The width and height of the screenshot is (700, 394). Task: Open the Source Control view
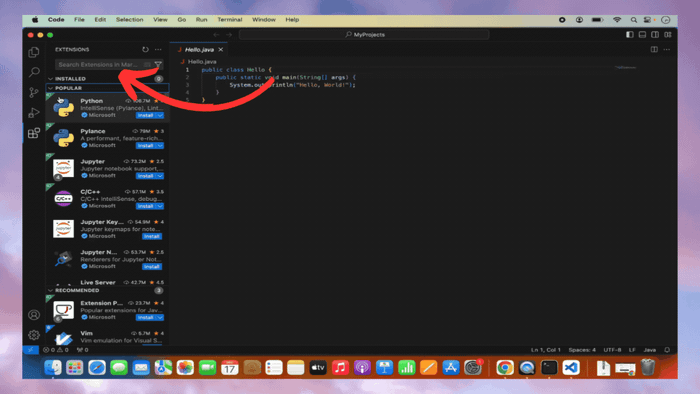click(x=34, y=92)
